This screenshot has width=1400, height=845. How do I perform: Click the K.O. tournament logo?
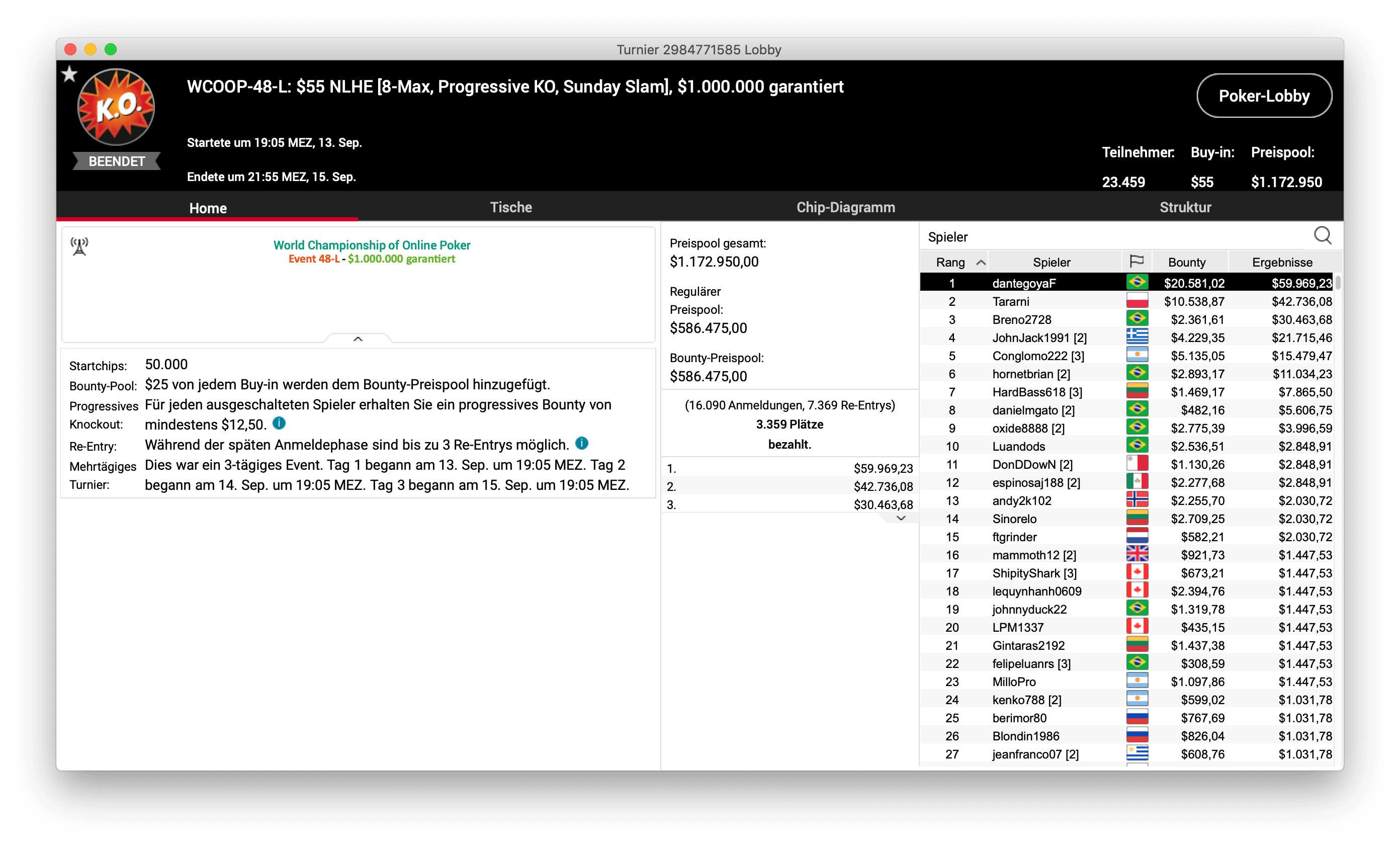pos(116,107)
